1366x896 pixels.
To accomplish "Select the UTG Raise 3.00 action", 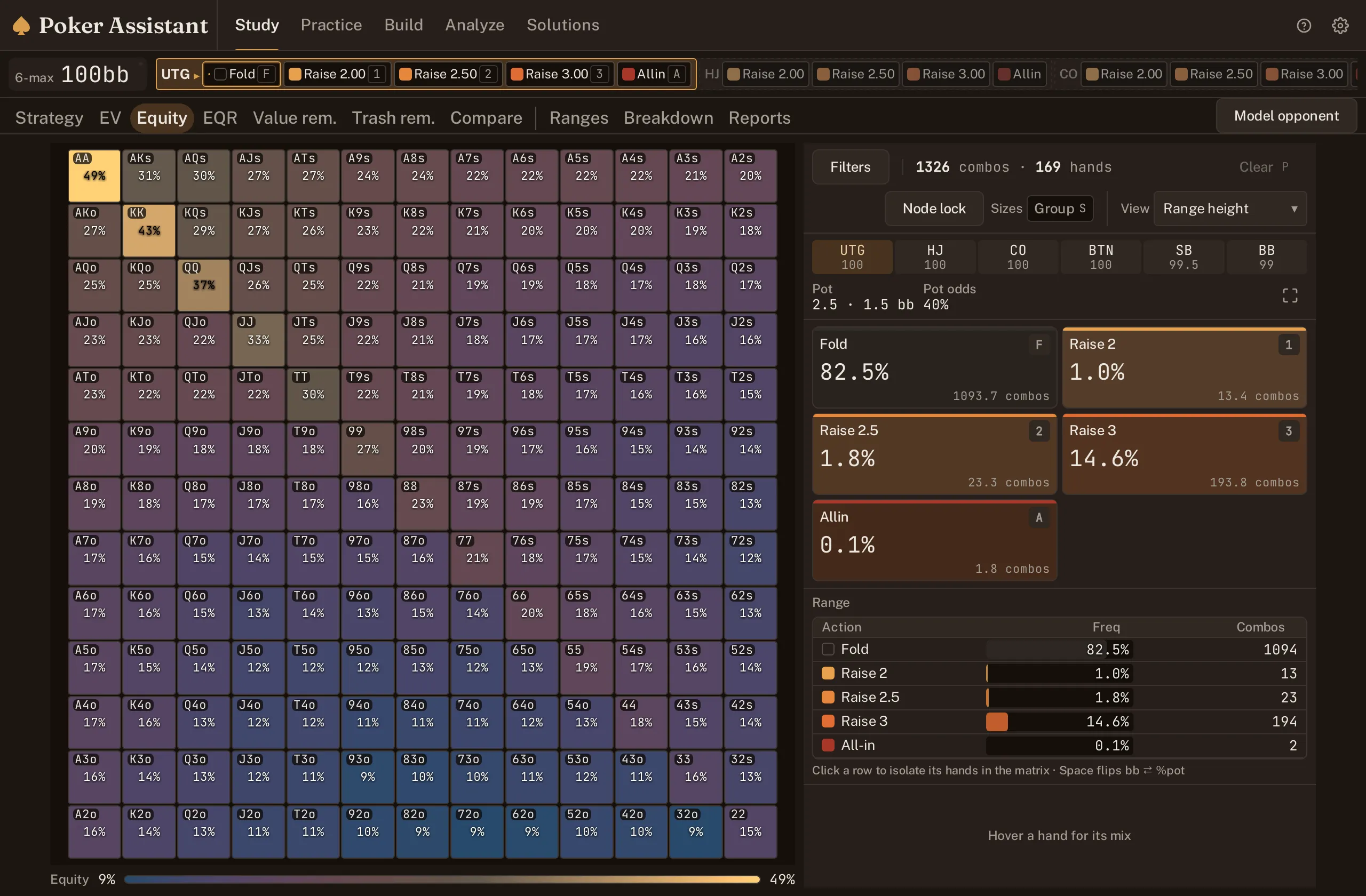I will 559,74.
